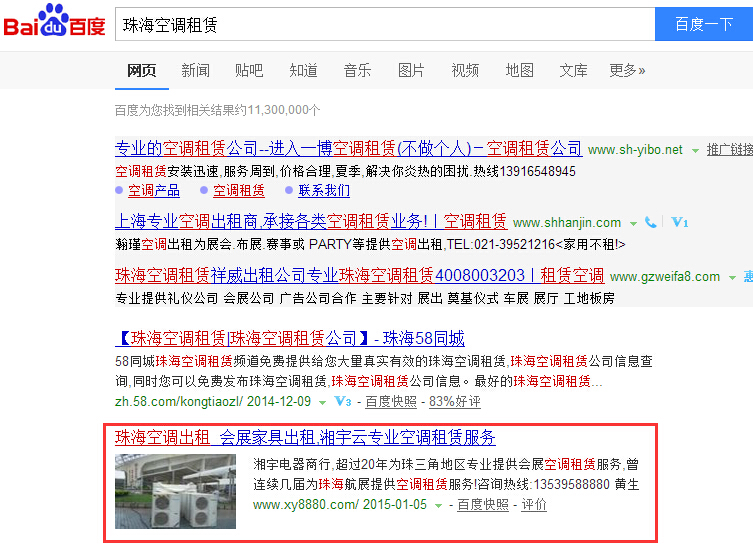
Task: Expand dropdown arrow next to www.gzweifa8.com
Action: [732, 278]
